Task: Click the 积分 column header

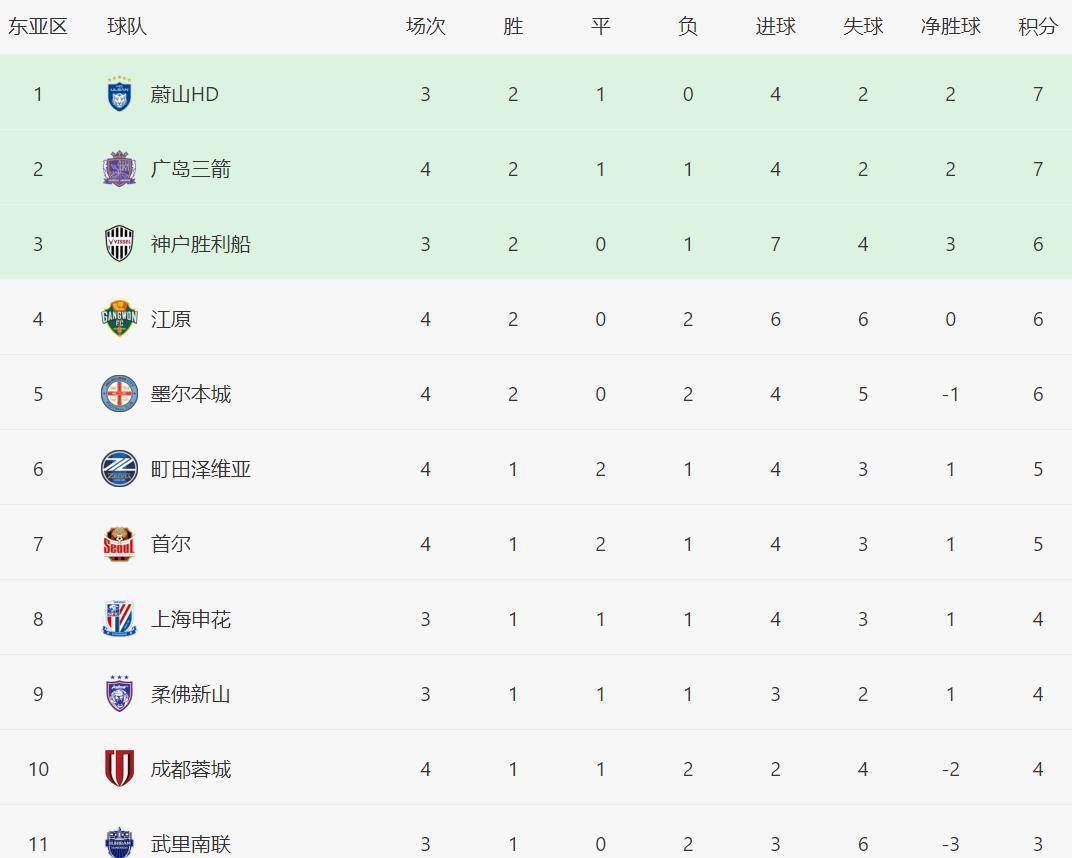Action: tap(1037, 27)
